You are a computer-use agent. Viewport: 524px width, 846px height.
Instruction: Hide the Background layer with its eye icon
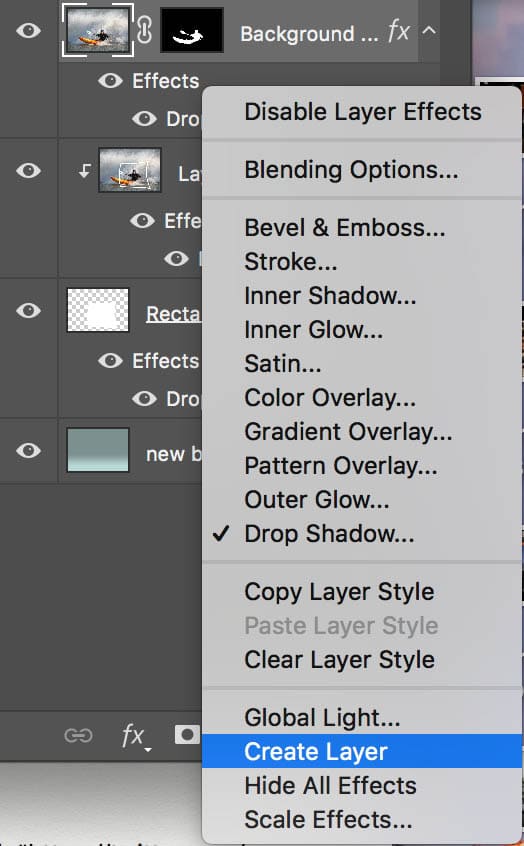[x=28, y=30]
